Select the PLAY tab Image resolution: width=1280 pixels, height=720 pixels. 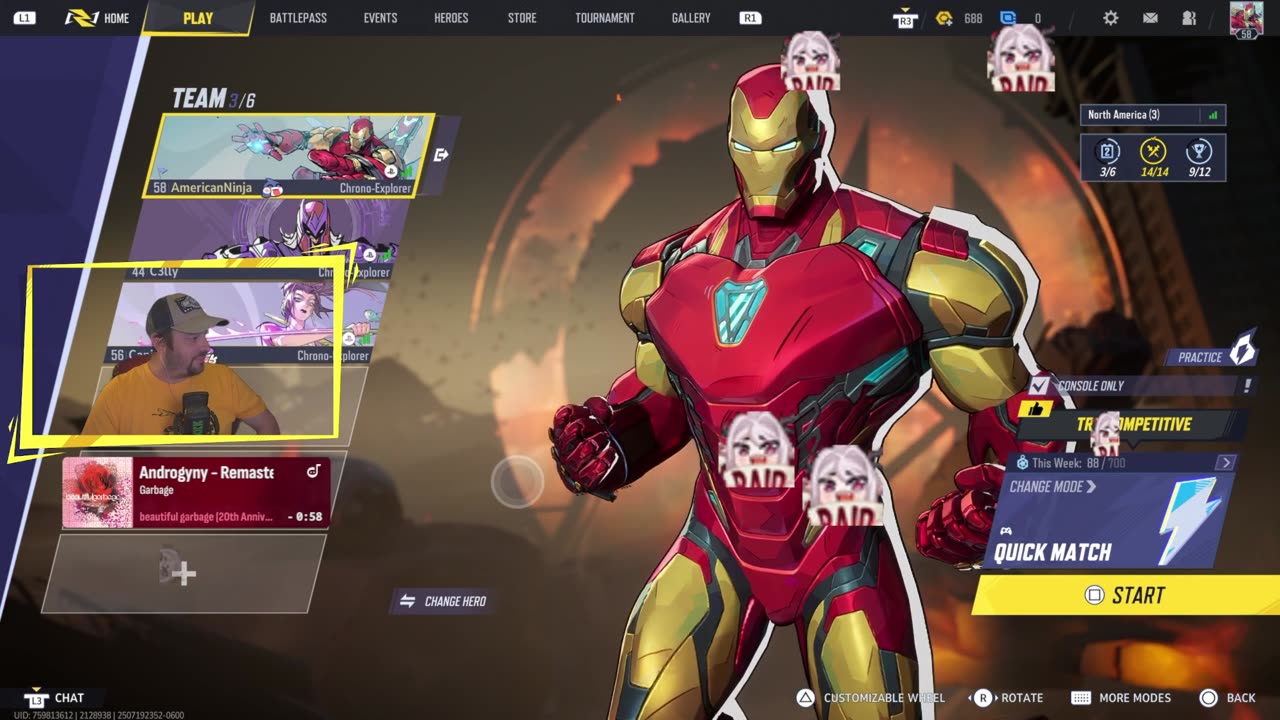[198, 18]
